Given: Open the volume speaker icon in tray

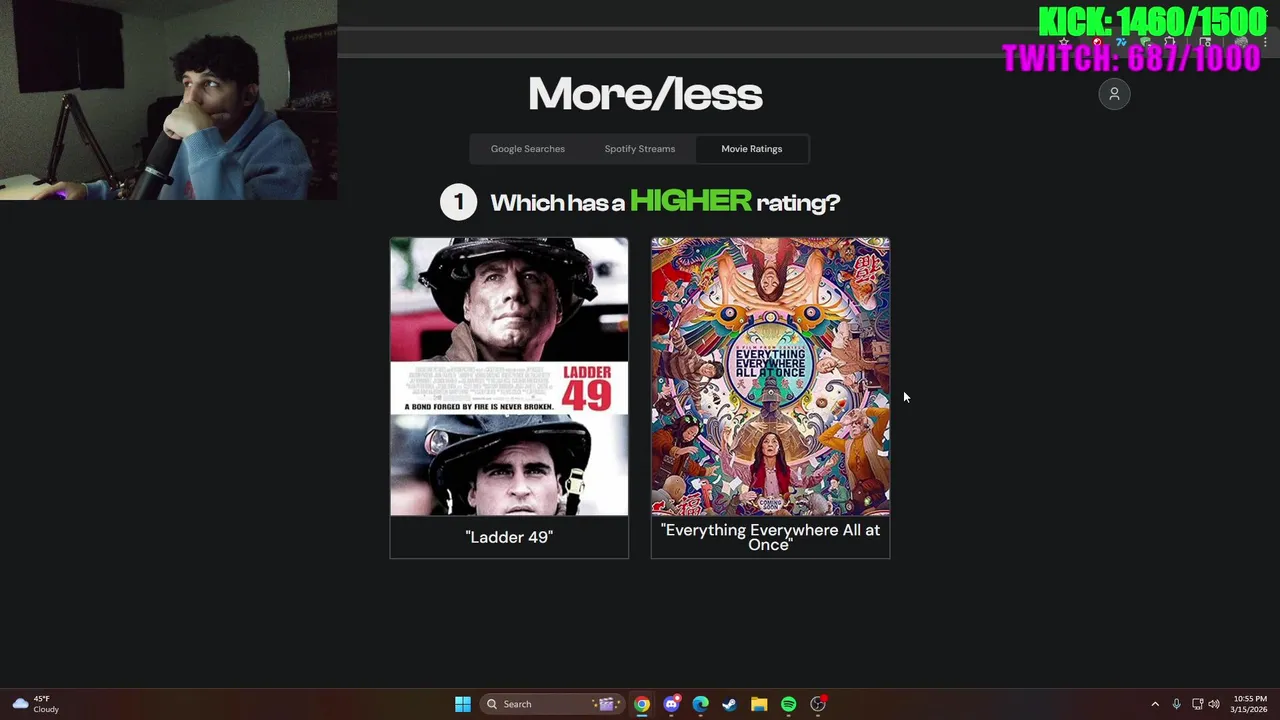Looking at the screenshot, I should (x=1214, y=704).
